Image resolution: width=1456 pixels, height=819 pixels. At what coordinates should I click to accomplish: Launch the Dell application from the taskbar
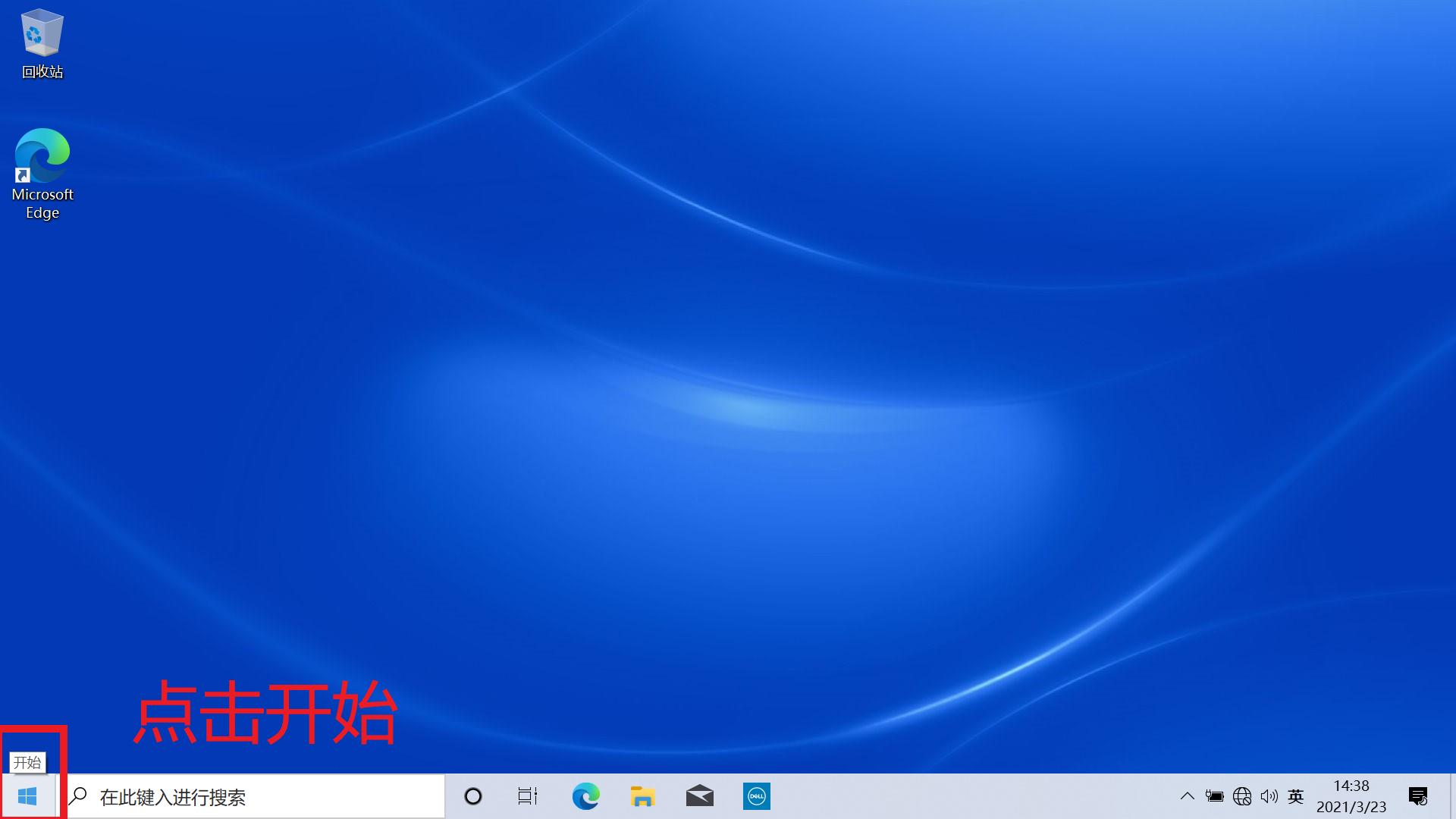[756, 796]
